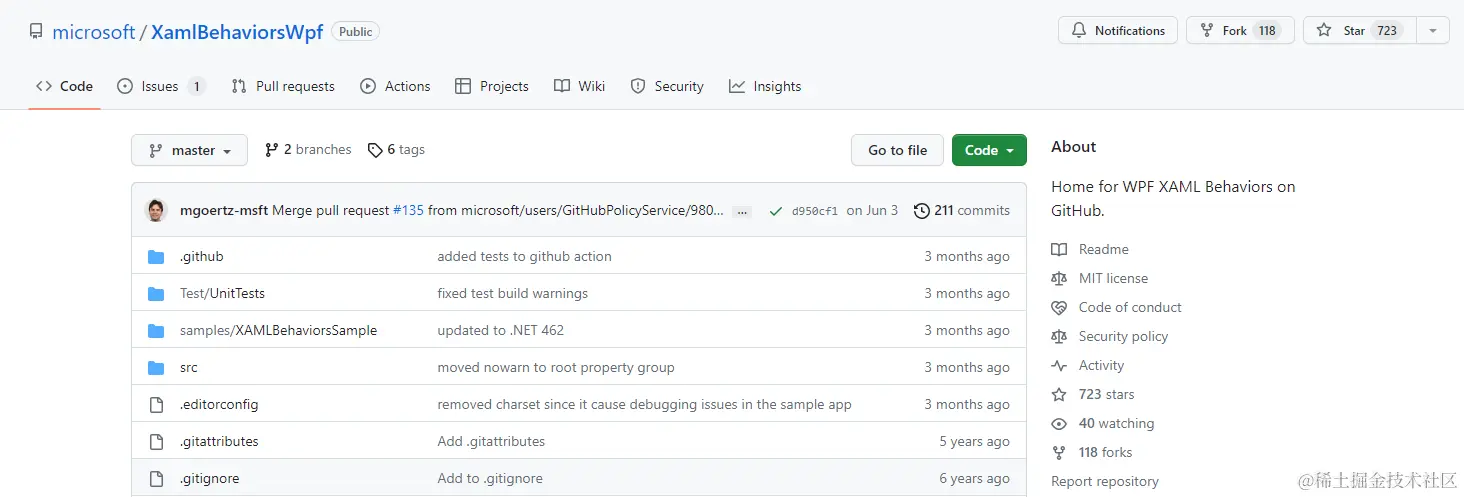The image size is (1464, 497).
Task: Click the Report repository link
Action: pyautogui.click(x=1105, y=482)
